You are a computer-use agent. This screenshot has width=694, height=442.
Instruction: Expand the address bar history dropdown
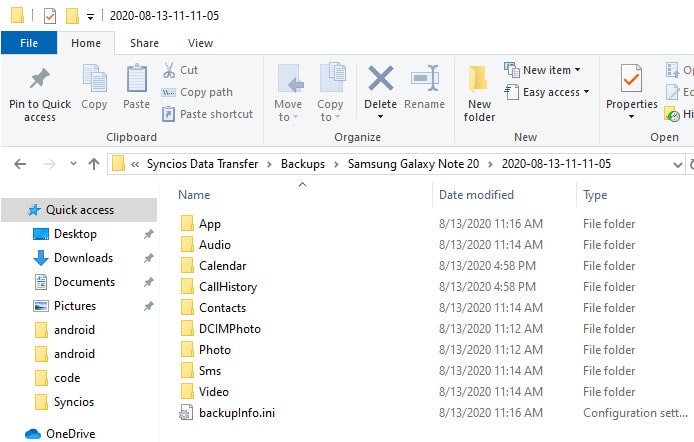[678, 165]
